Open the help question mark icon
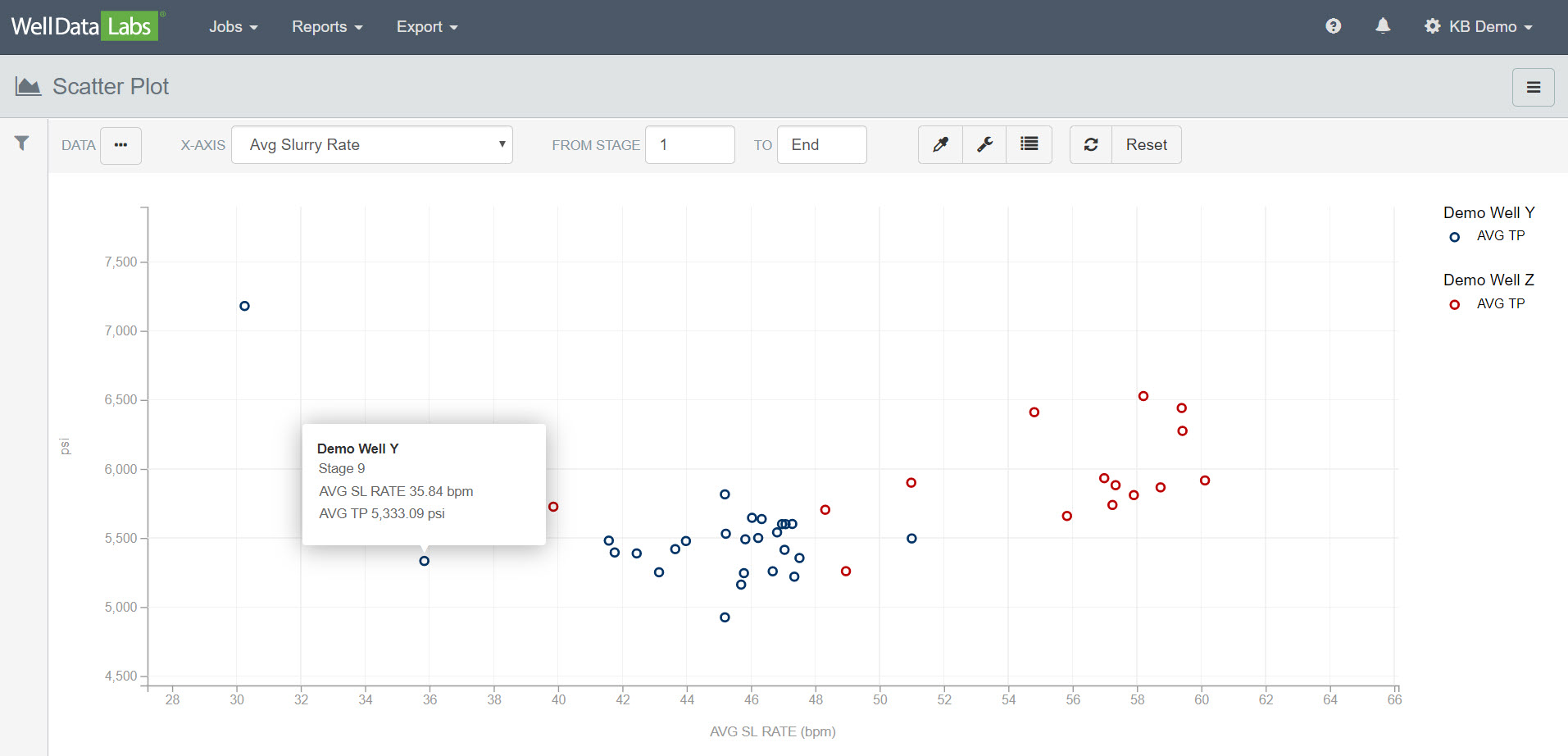The height and width of the screenshot is (756, 1568). [1333, 26]
